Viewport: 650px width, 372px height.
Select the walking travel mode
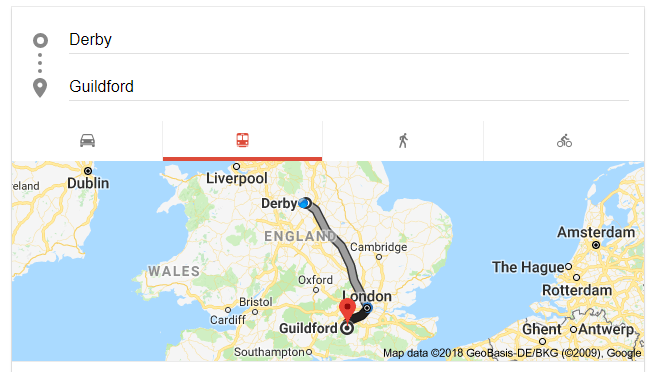403,141
